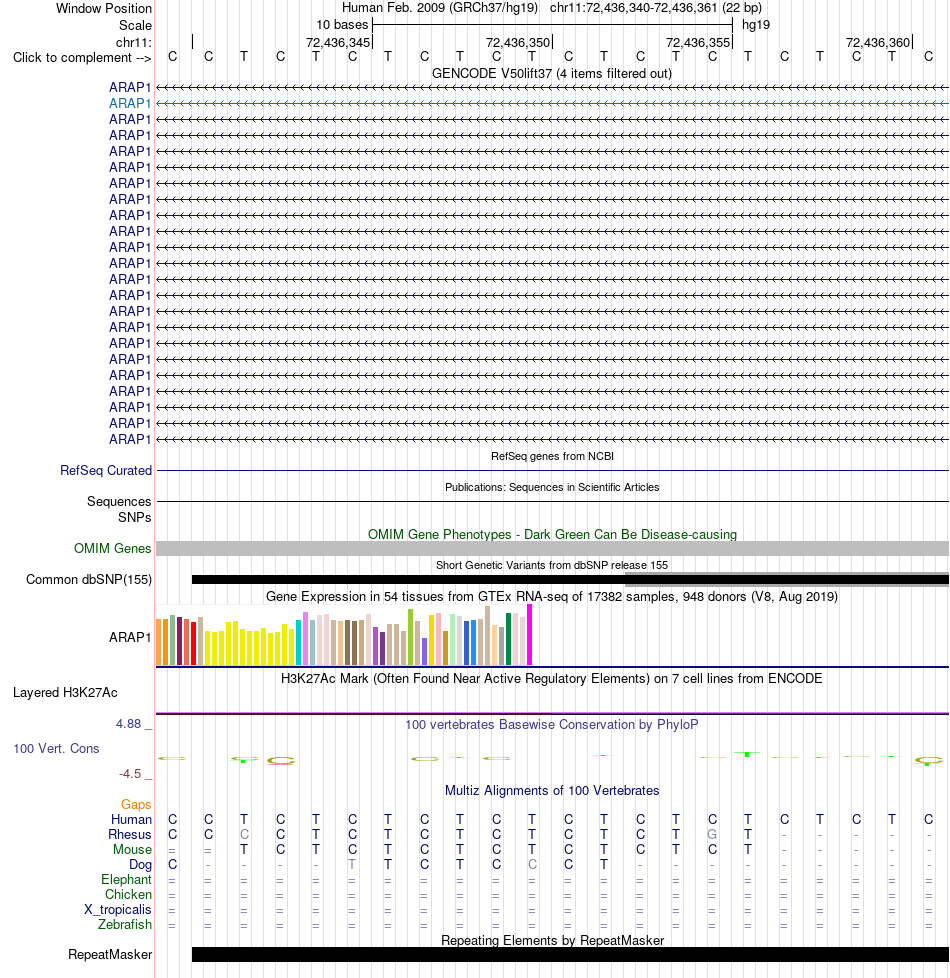
Task: Click the gray OMIM Genes item bar
Action: pyautogui.click(x=552, y=548)
